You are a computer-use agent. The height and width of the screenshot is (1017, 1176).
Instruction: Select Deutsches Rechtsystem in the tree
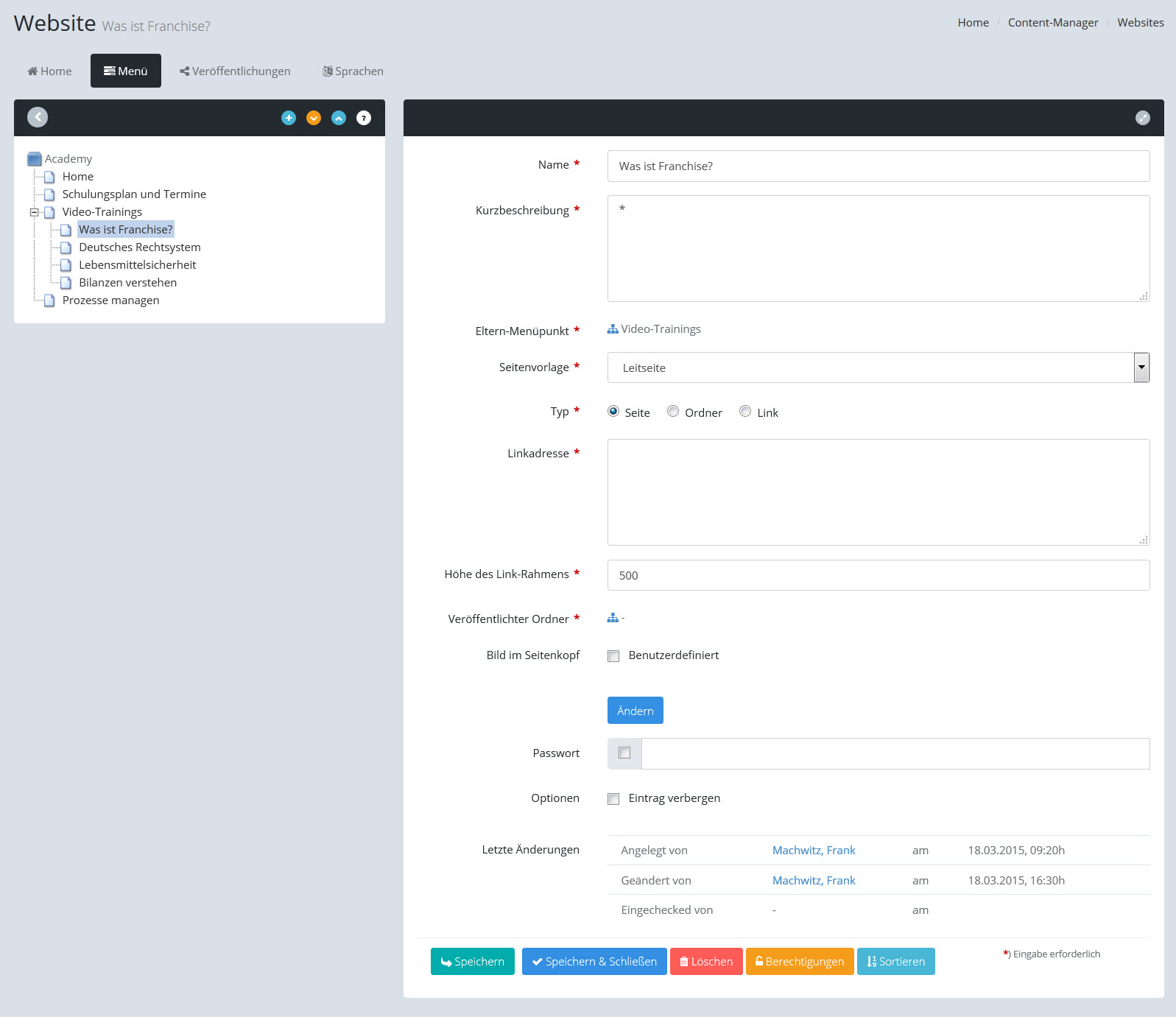click(139, 247)
